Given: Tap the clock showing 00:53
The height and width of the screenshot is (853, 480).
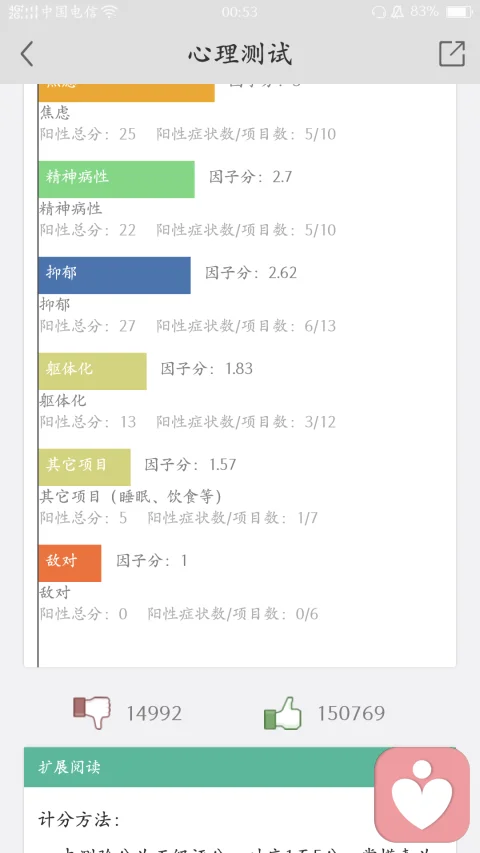Looking at the screenshot, I should [x=239, y=12].
